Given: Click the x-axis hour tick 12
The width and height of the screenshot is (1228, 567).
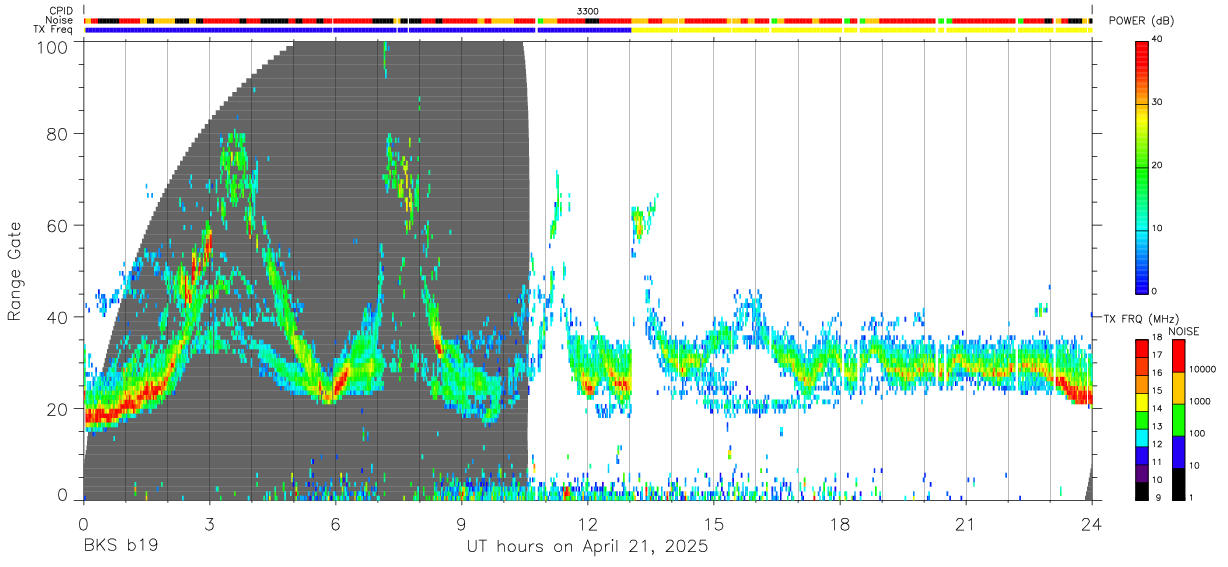Looking at the screenshot, I should (587, 523).
